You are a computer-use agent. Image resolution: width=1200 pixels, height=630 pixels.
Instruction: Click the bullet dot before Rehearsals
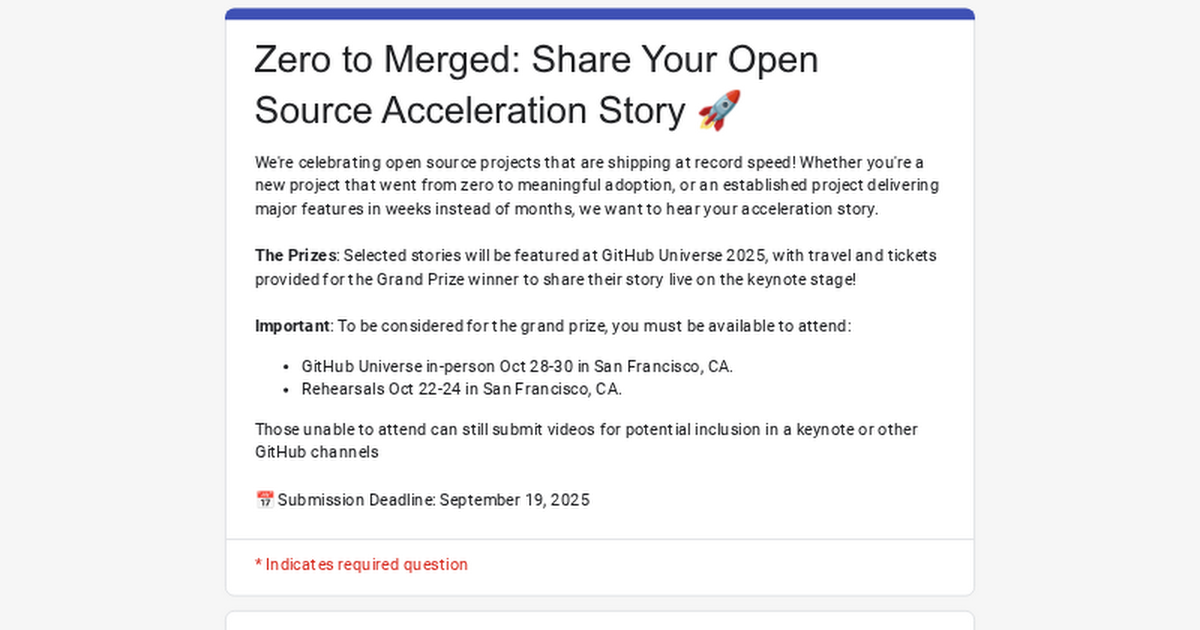(x=287, y=390)
